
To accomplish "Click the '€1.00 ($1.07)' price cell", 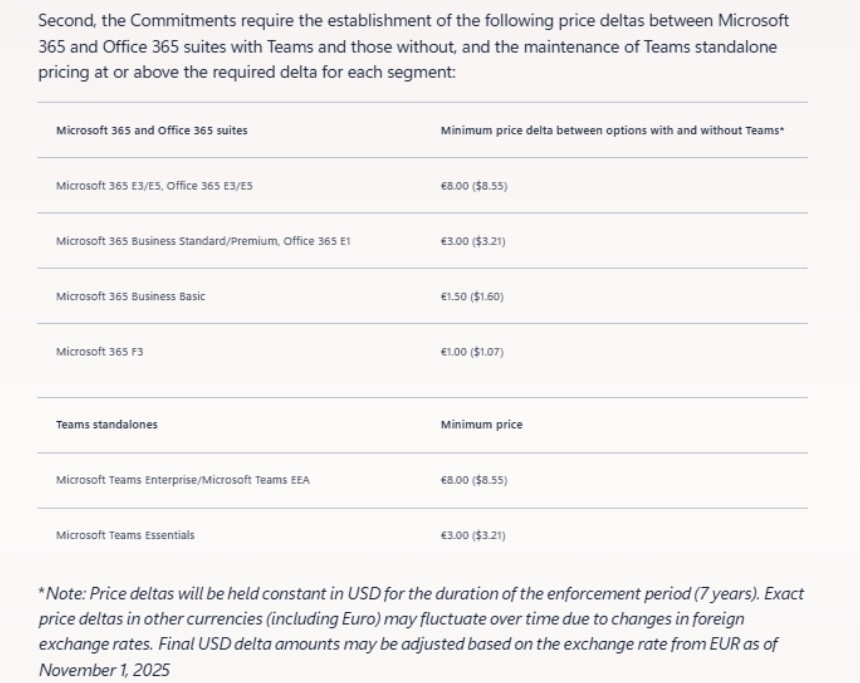I will click(472, 352).
